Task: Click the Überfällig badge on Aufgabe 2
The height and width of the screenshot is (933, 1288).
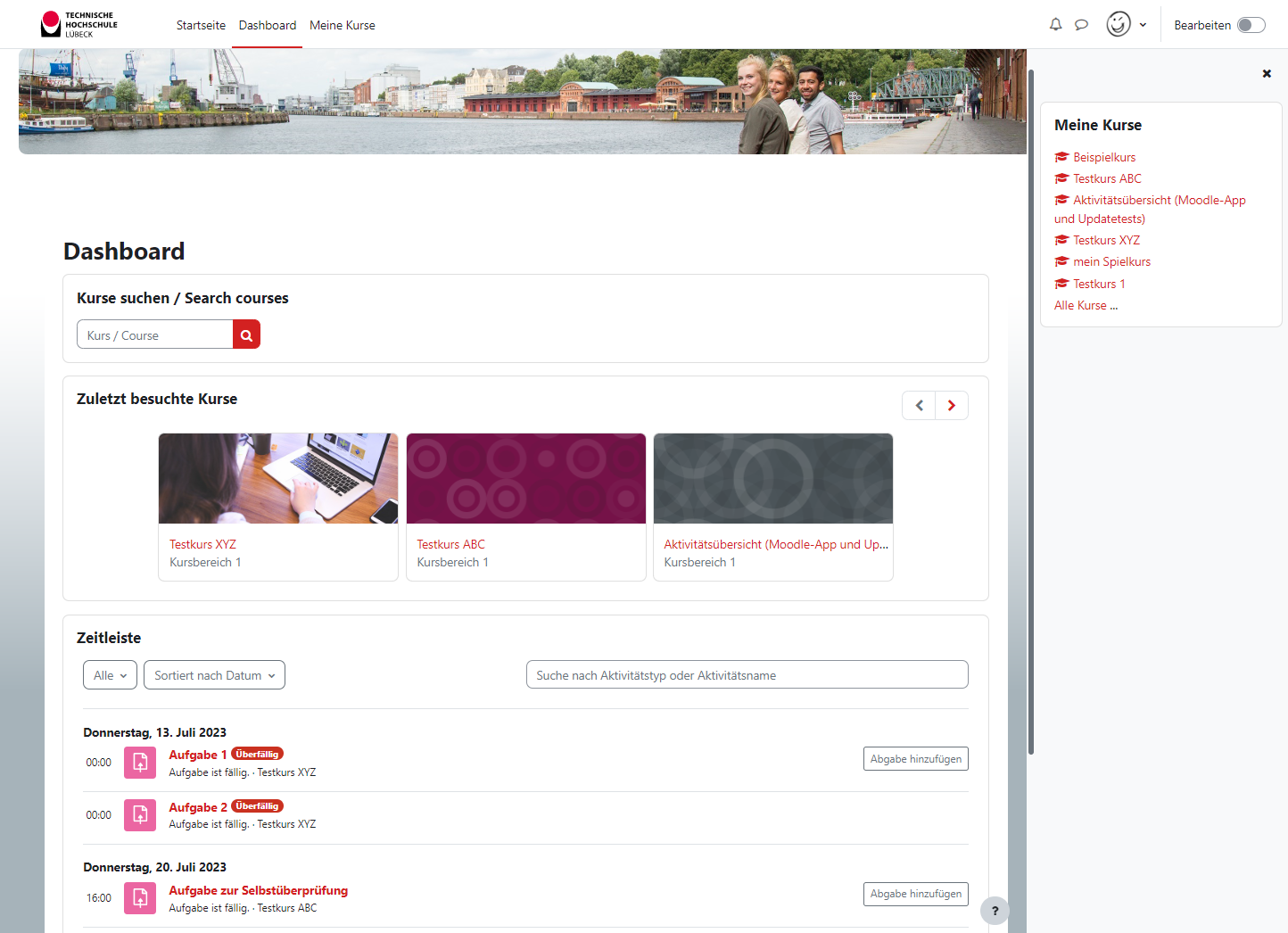Action: point(257,805)
